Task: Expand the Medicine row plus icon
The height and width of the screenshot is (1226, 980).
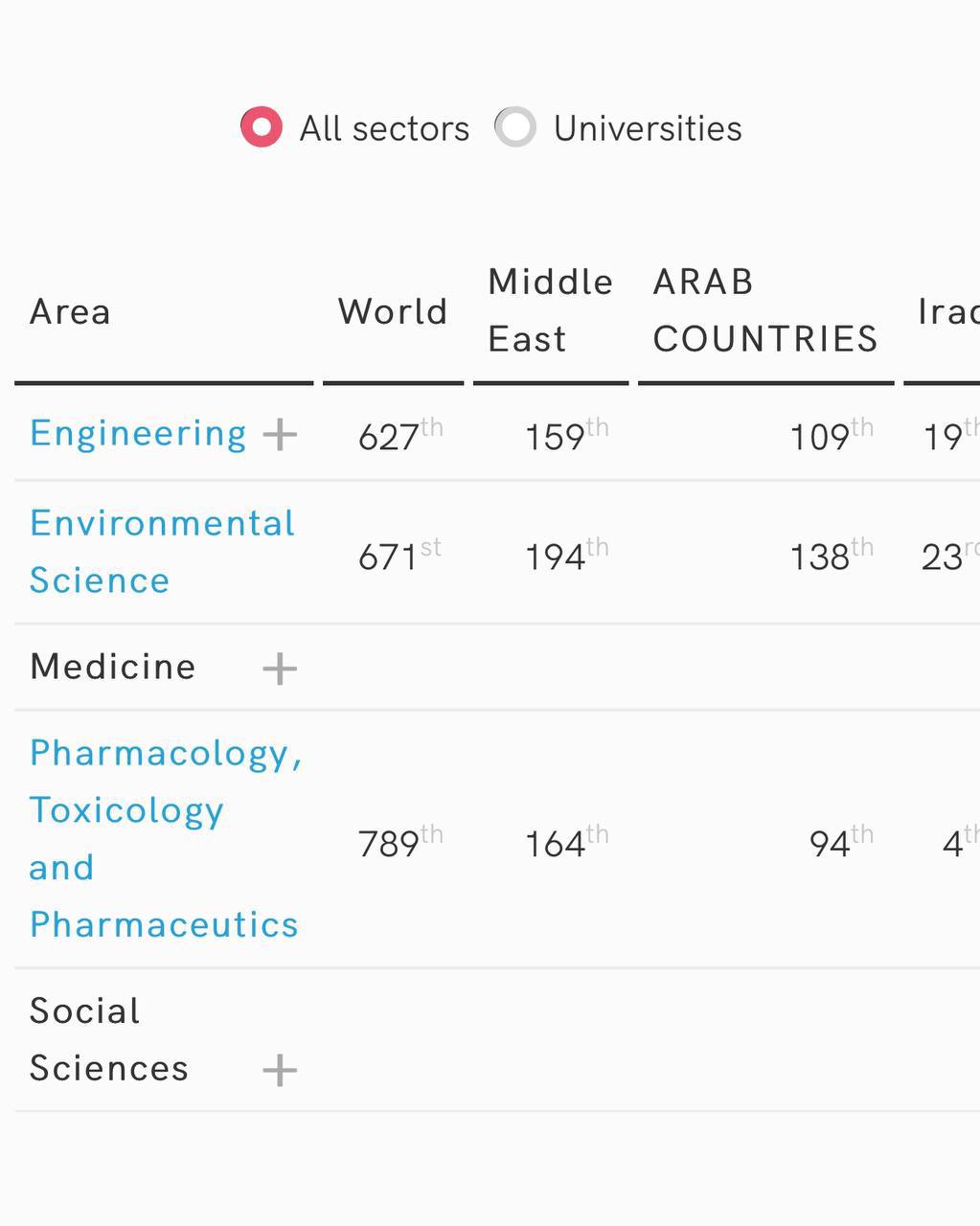Action: click(x=280, y=668)
